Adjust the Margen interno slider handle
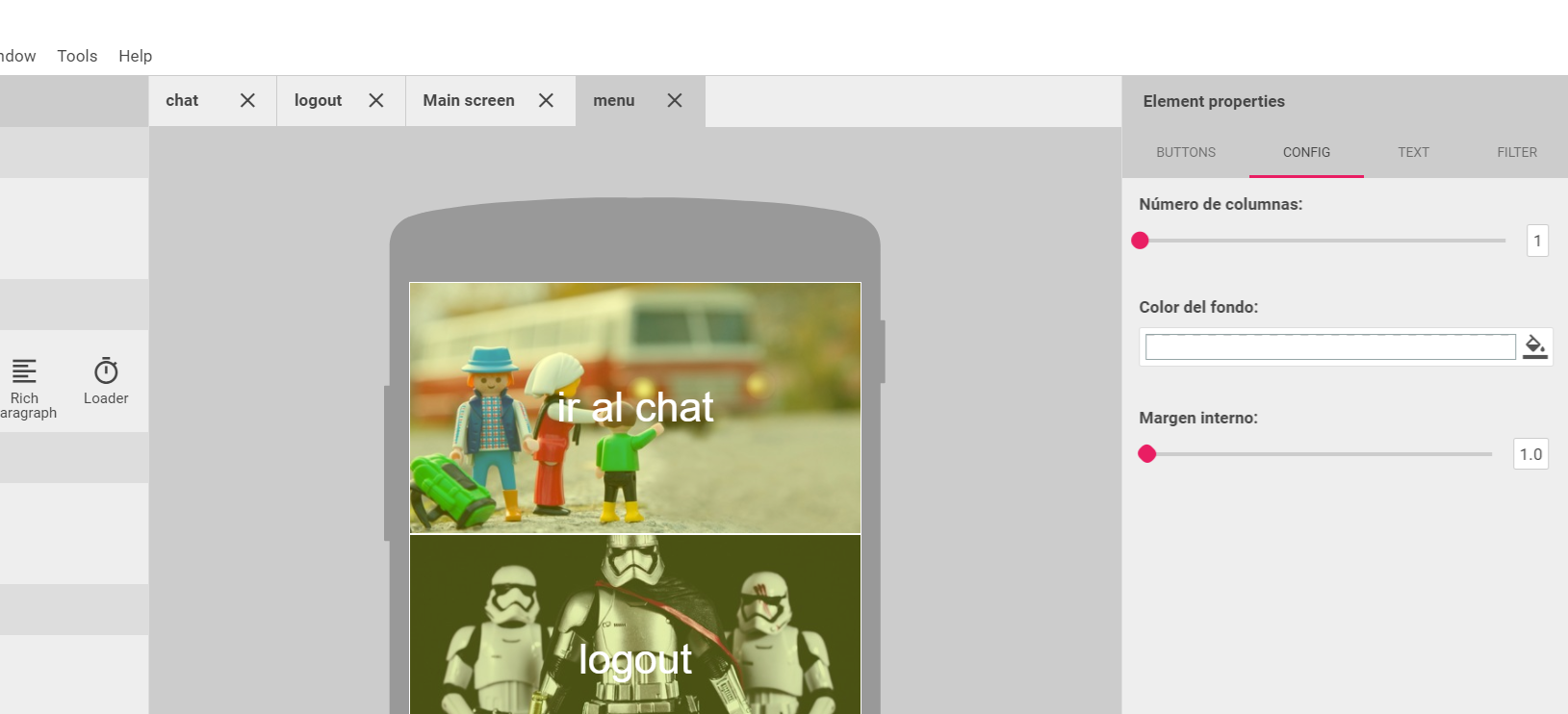 click(x=1146, y=454)
